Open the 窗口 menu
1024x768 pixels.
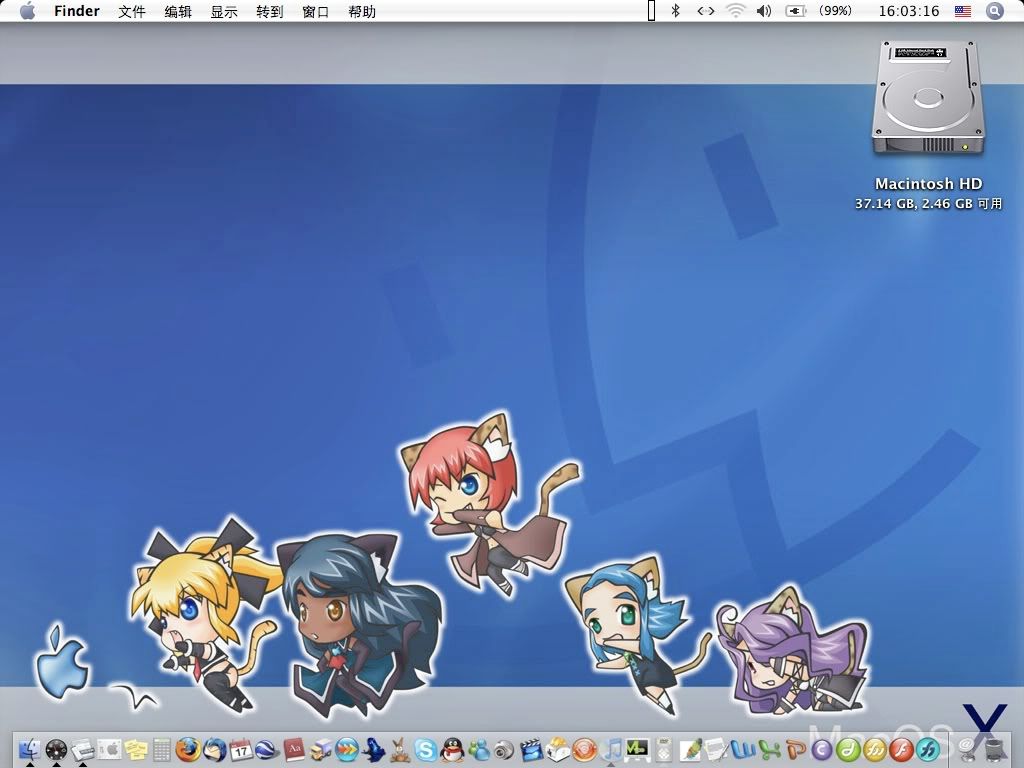(316, 11)
